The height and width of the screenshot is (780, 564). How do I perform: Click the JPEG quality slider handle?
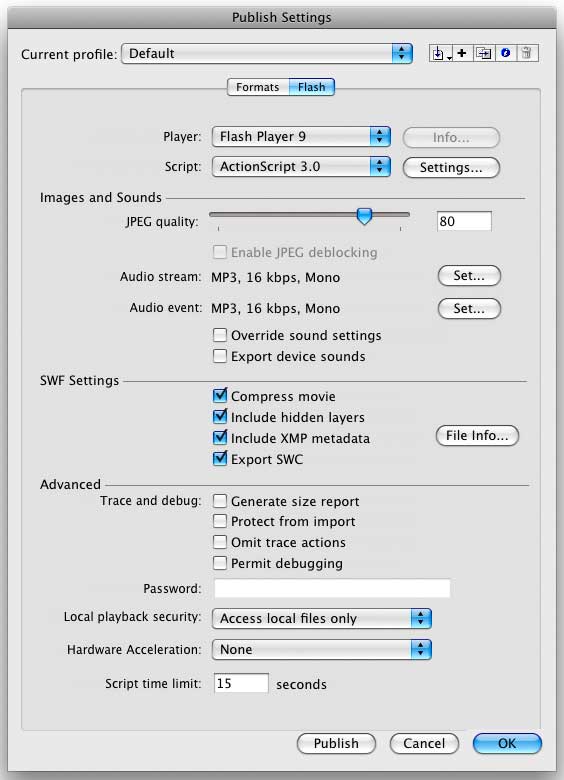(x=365, y=216)
